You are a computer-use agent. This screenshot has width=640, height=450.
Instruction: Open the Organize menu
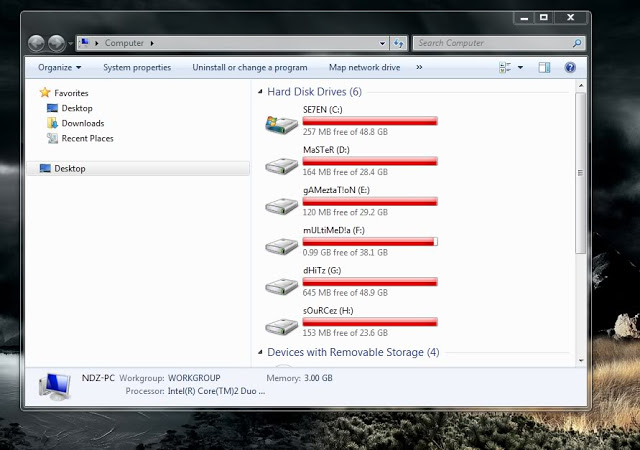[x=59, y=67]
